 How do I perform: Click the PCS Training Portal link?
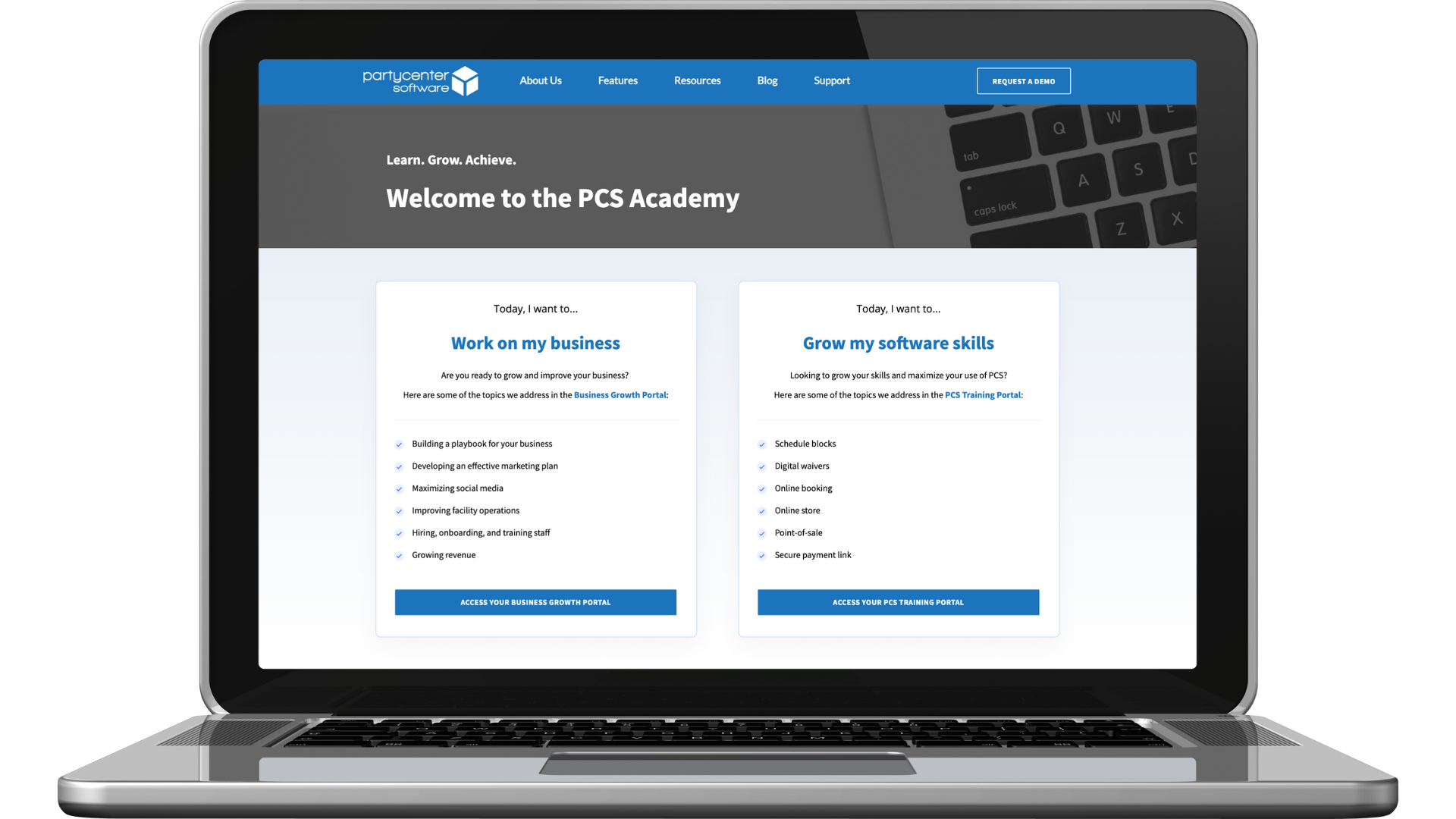[982, 394]
